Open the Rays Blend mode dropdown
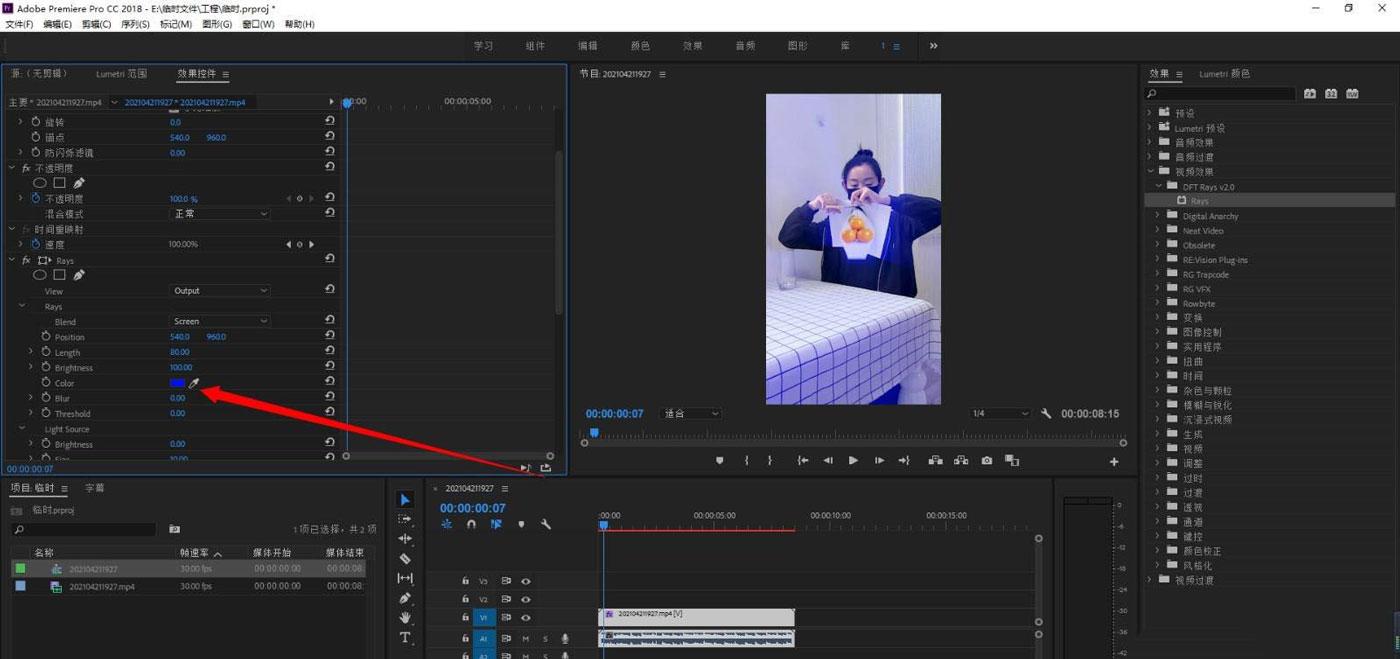The width and height of the screenshot is (1400, 659). (220, 321)
